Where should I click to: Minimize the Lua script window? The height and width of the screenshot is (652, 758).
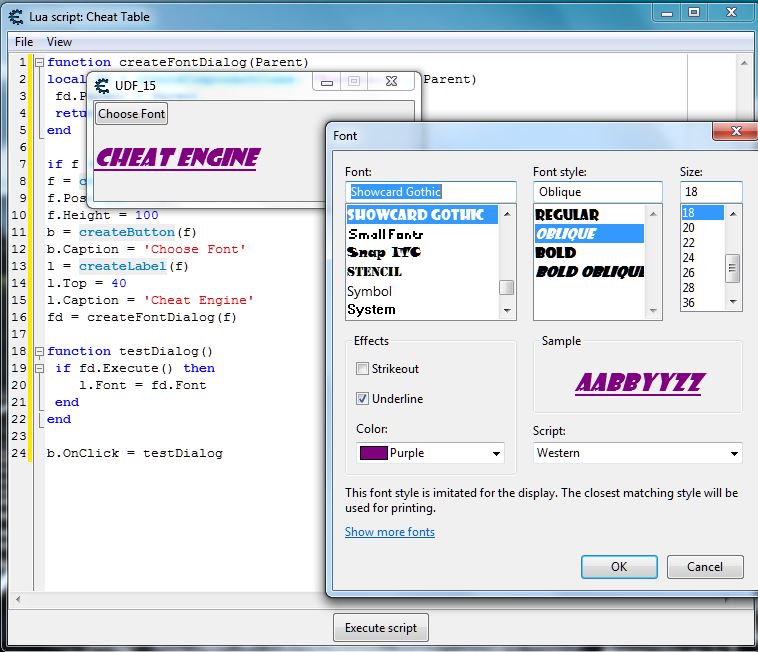click(x=667, y=13)
